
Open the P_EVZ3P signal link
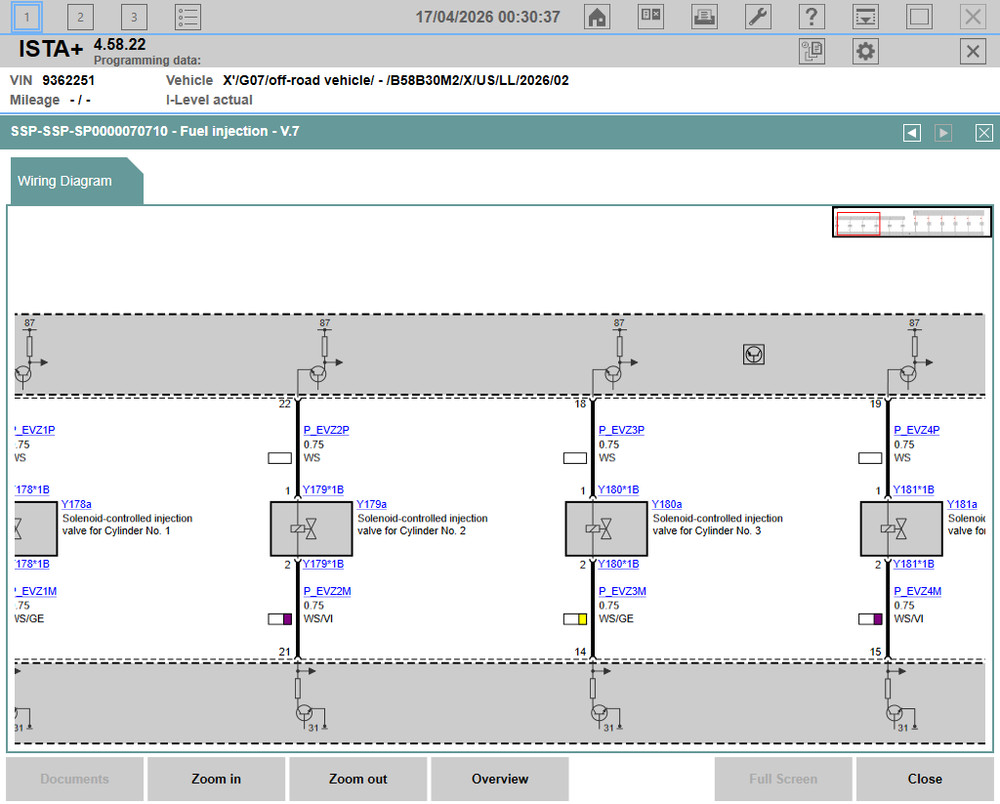pyautogui.click(x=621, y=431)
